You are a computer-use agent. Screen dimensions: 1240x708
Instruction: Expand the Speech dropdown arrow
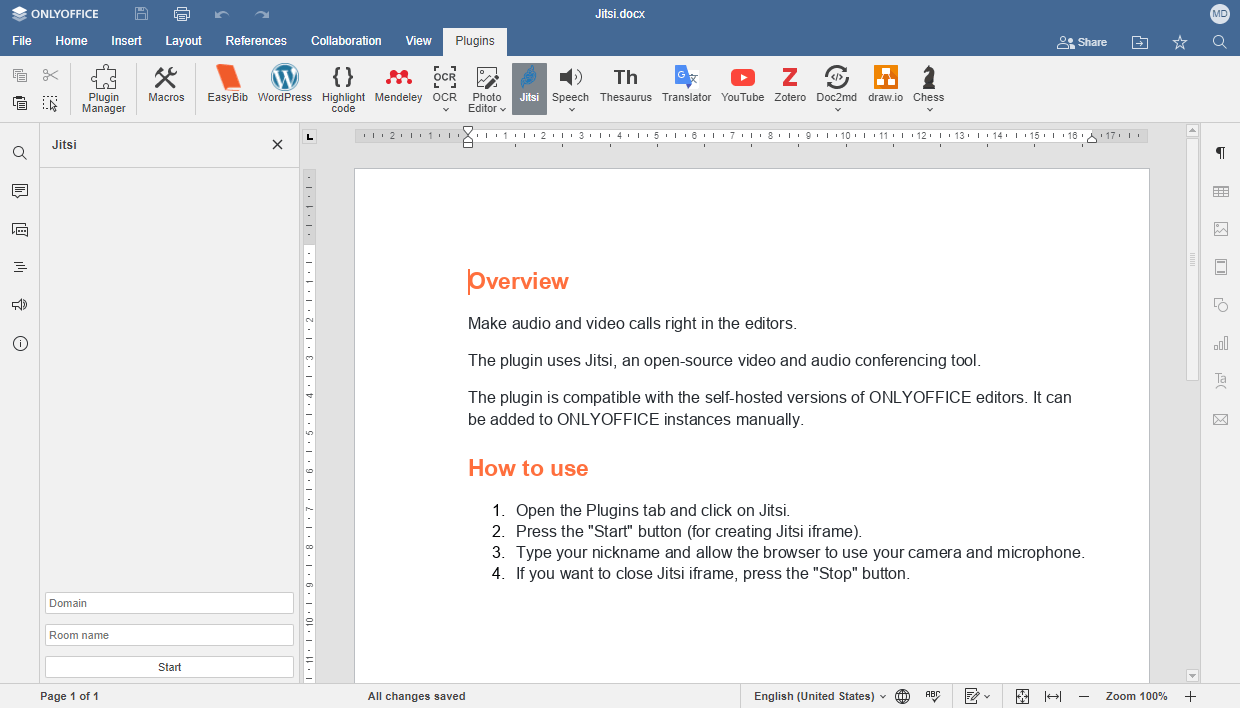coord(570,110)
